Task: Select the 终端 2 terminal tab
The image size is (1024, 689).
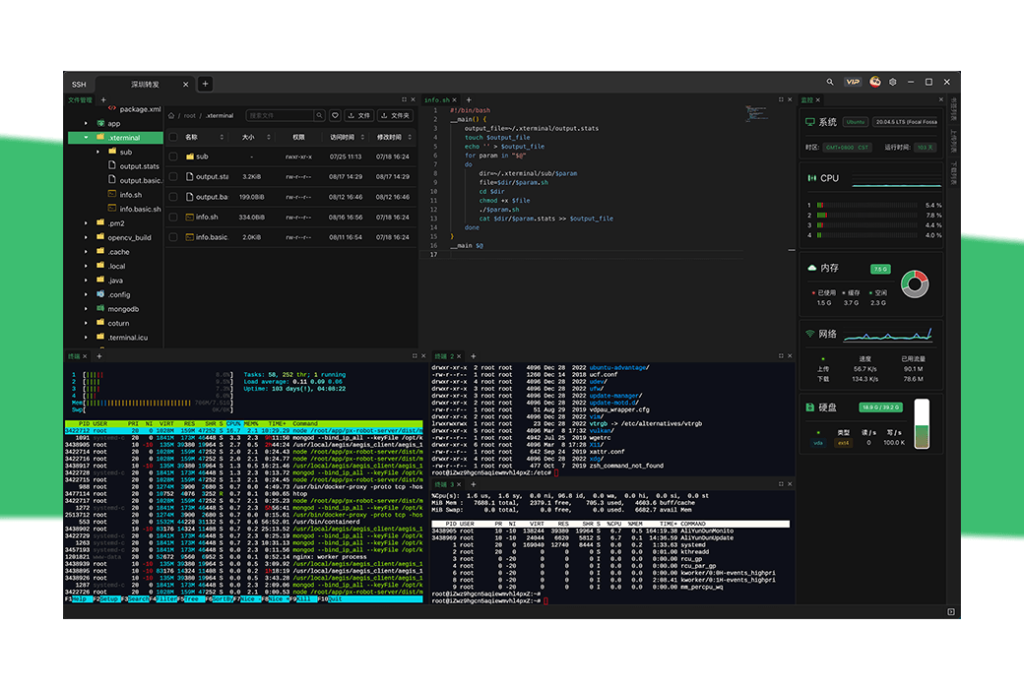Action: (x=444, y=356)
